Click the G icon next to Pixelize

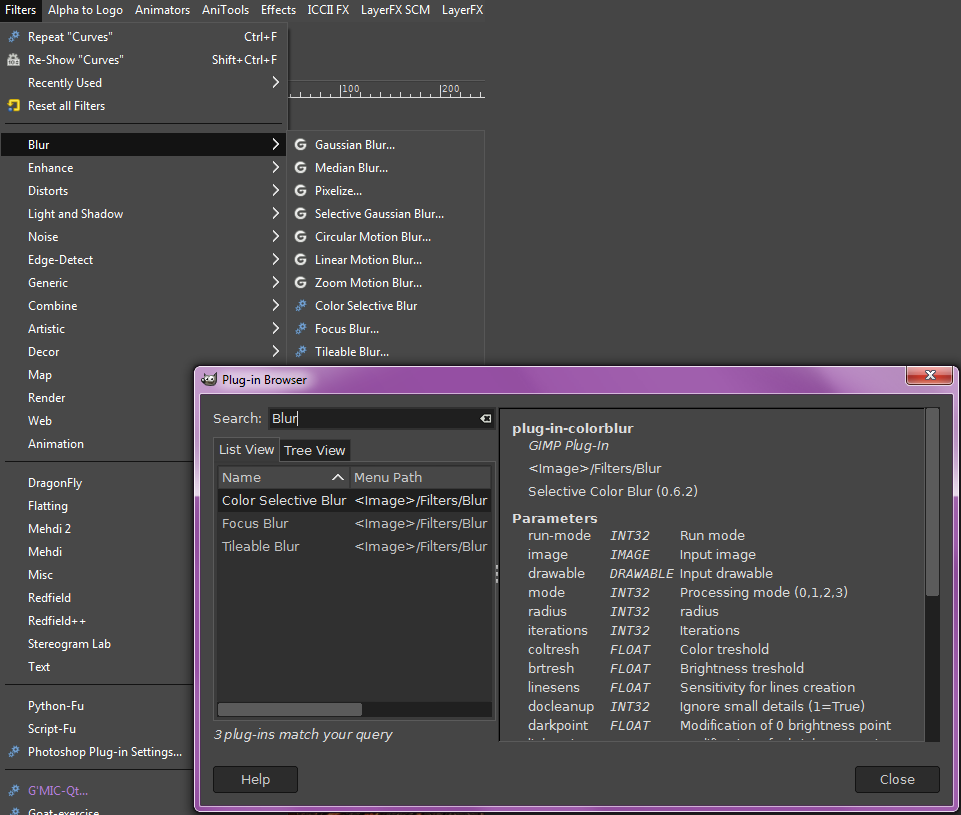point(300,191)
